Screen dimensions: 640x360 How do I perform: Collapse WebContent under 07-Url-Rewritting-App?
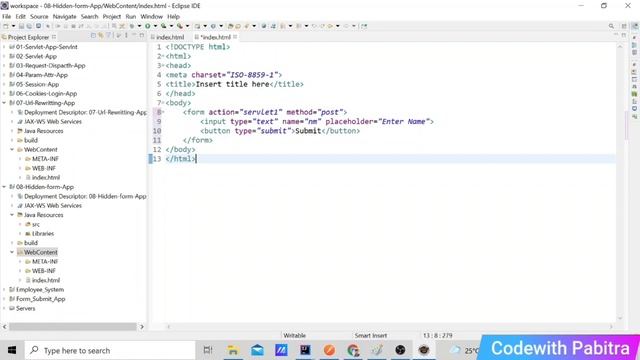click(x=12, y=150)
